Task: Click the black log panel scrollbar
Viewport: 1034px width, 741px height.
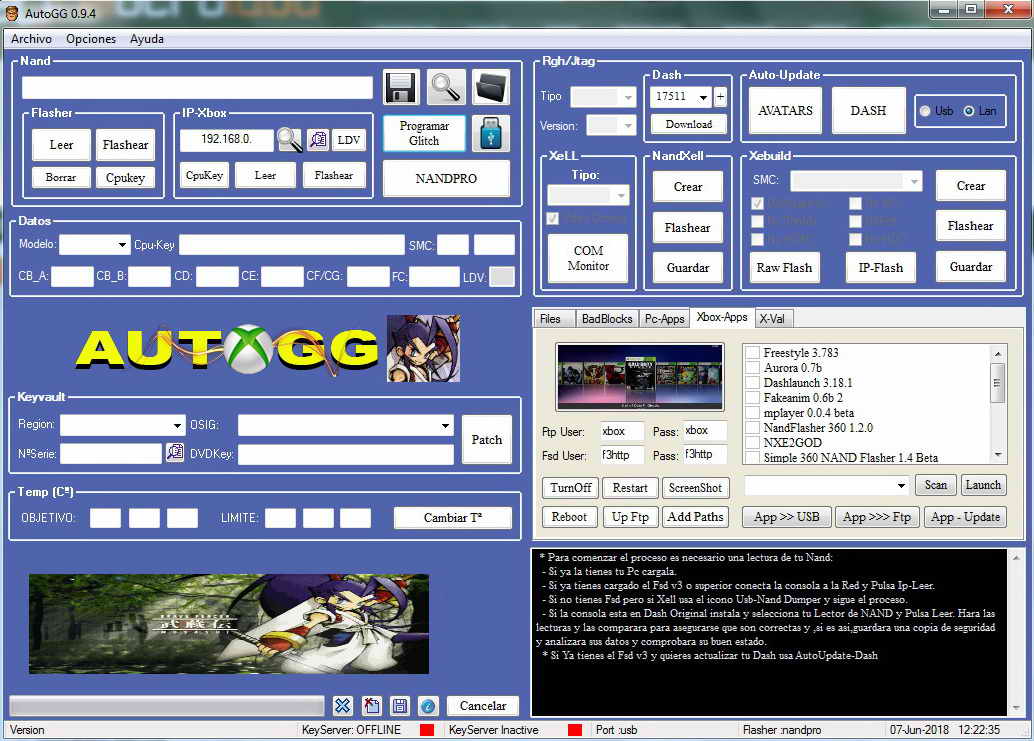Action: [x=1016, y=632]
